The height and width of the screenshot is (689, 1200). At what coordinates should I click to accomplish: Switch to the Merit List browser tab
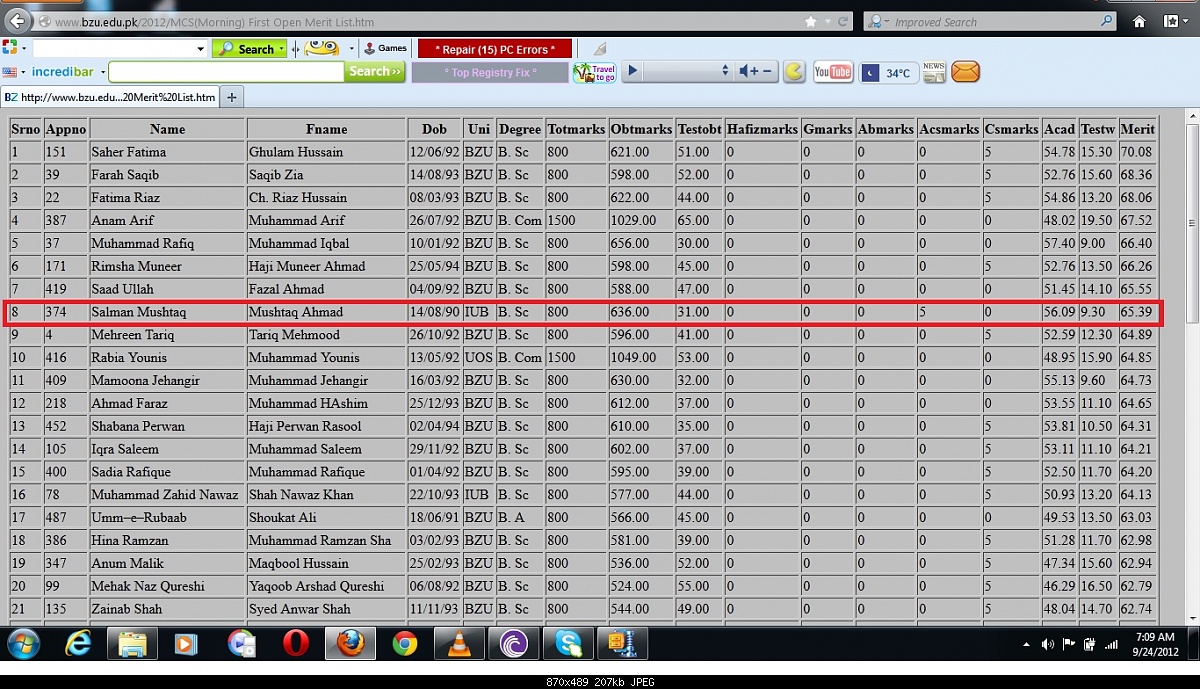[x=110, y=97]
